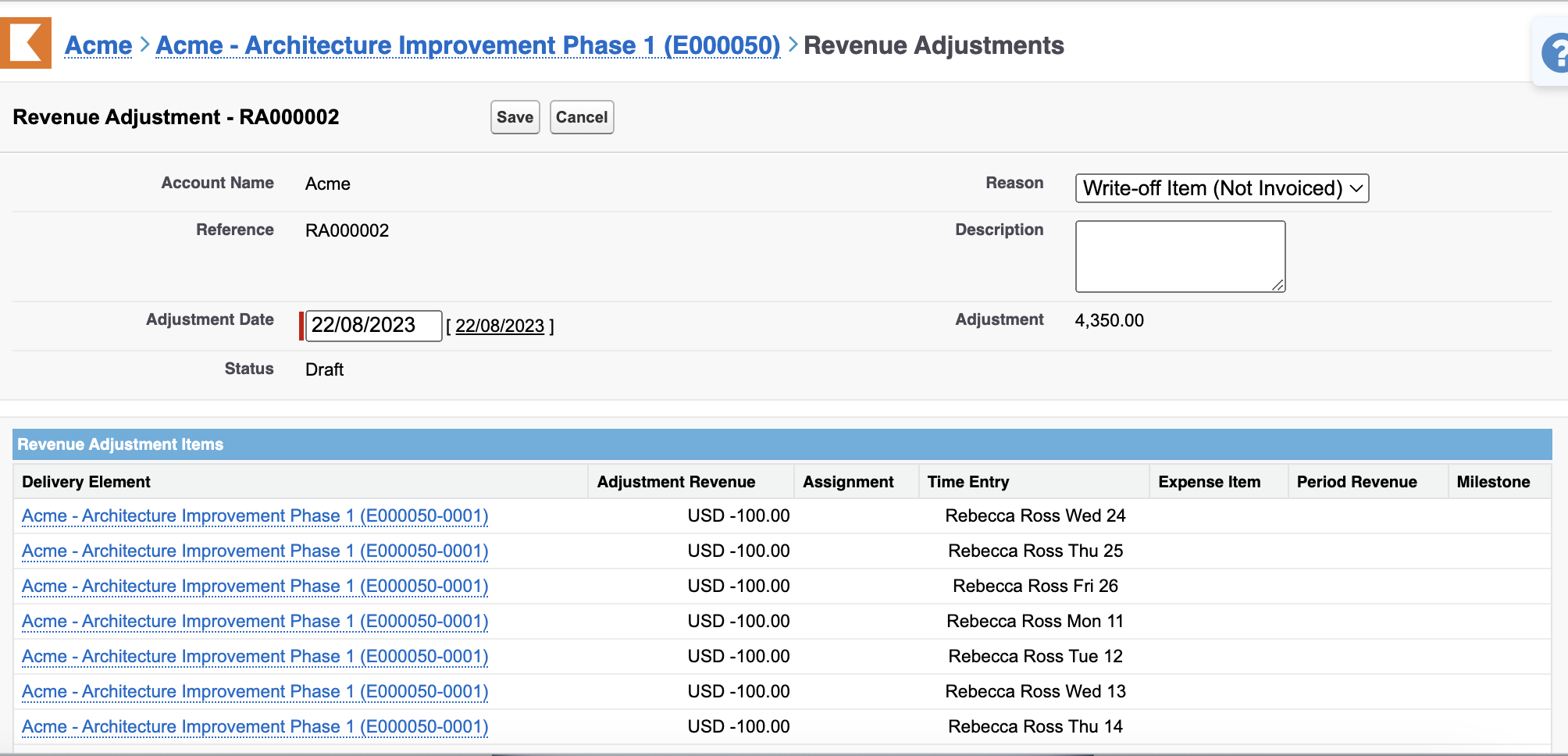Open delivery element link for Rebecca Ross Wed 13
1568x756 pixels.
(x=255, y=692)
